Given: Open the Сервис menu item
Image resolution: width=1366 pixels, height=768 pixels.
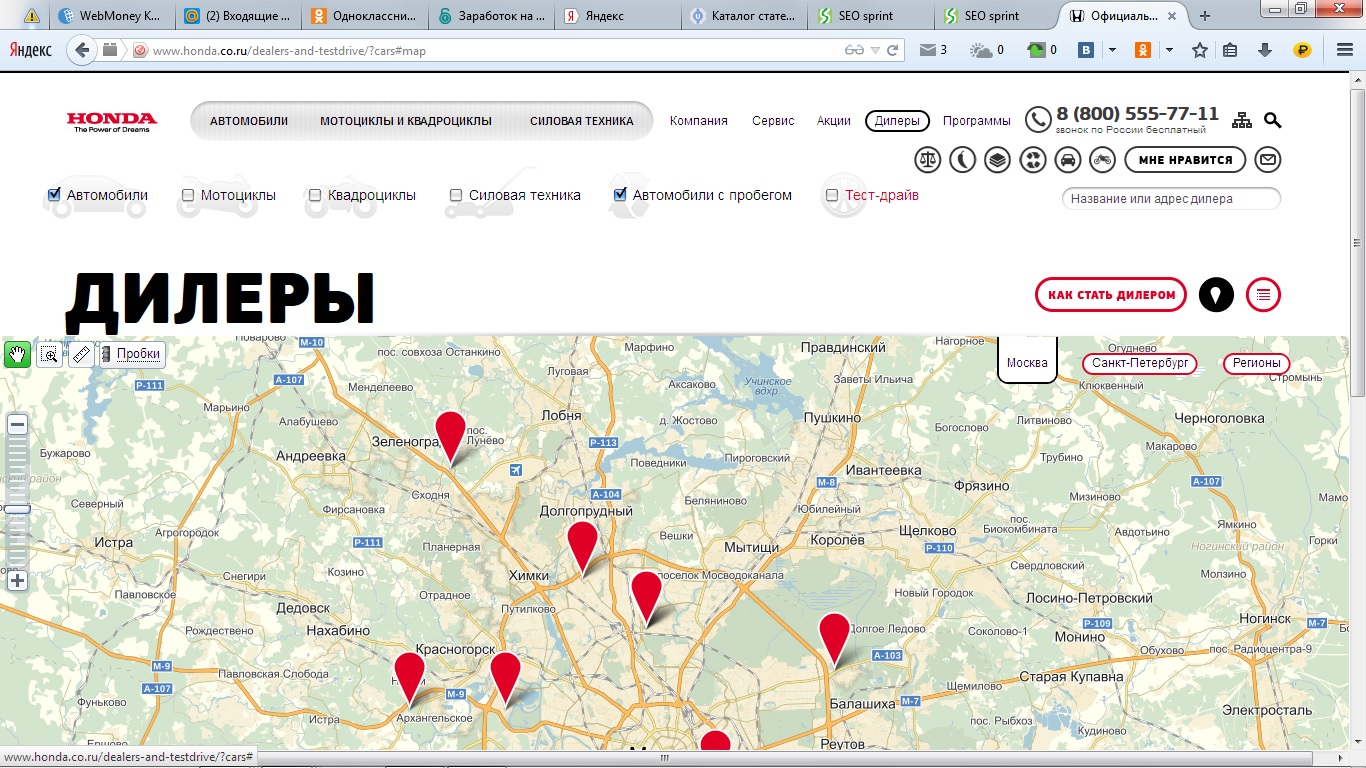Looking at the screenshot, I should click(773, 121).
